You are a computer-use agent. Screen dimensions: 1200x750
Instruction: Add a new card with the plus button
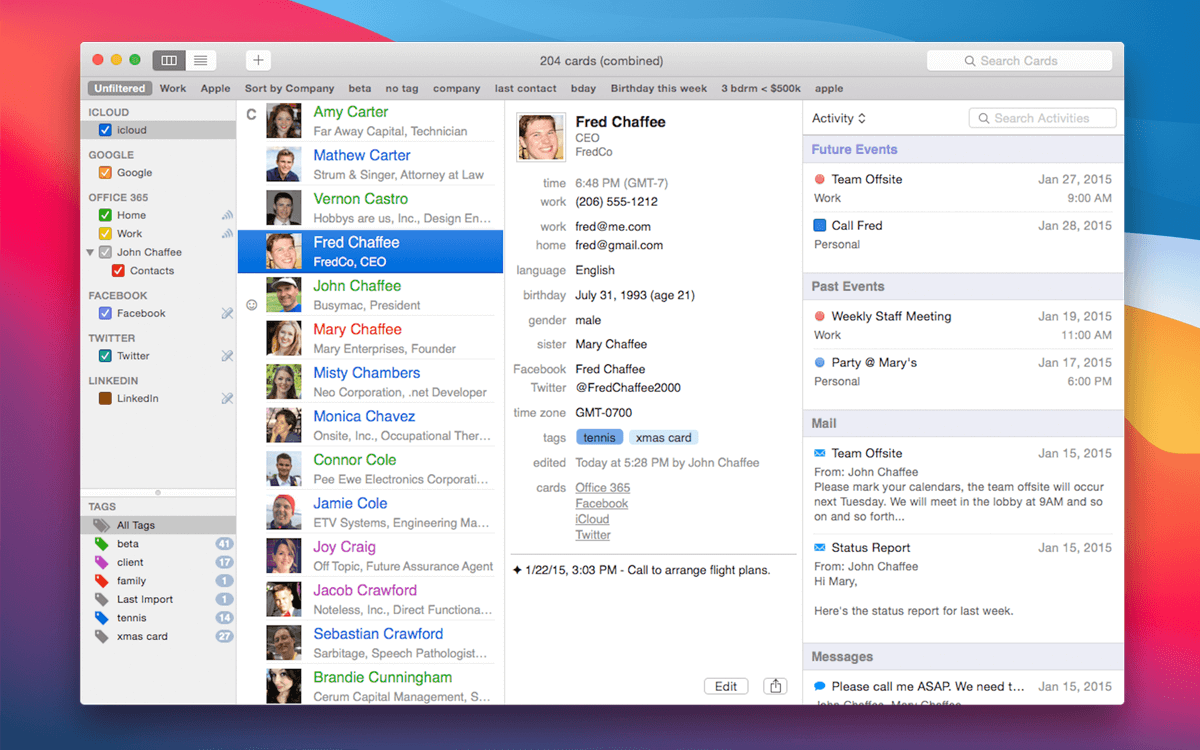258,61
